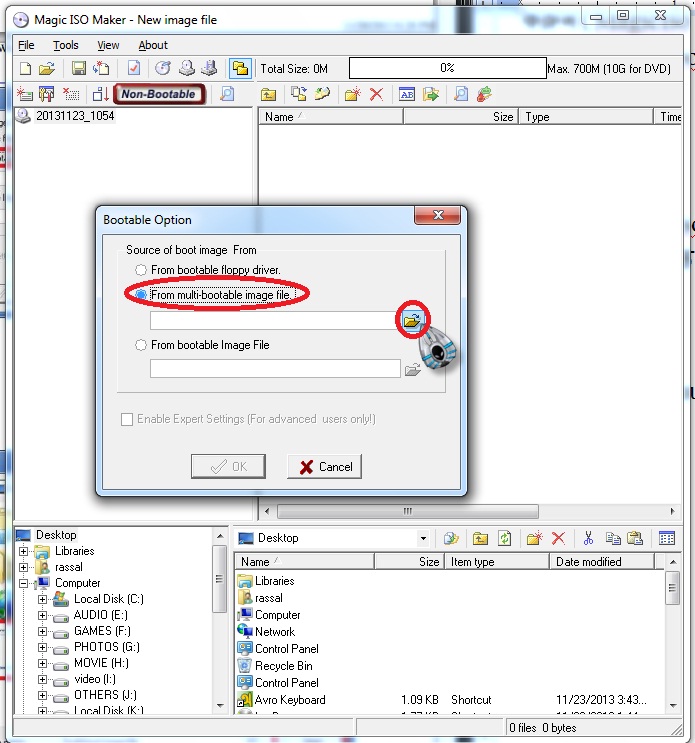Click the Cancel button in Bootable Option
Viewport: 695px width, 743px height.
click(325, 467)
